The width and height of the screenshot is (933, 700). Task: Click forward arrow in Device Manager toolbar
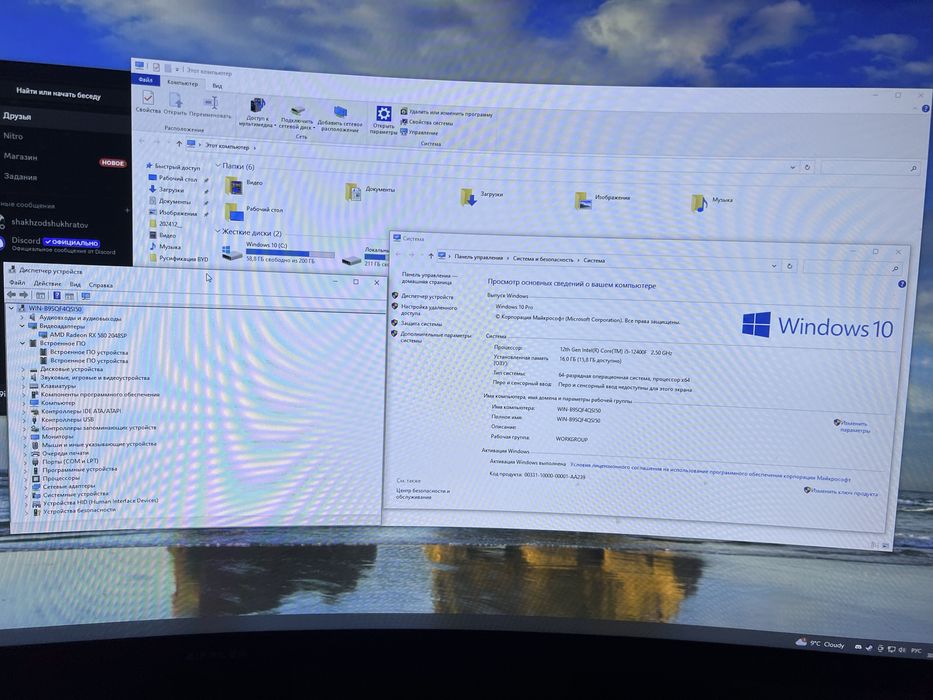pyautogui.click(x=23, y=295)
